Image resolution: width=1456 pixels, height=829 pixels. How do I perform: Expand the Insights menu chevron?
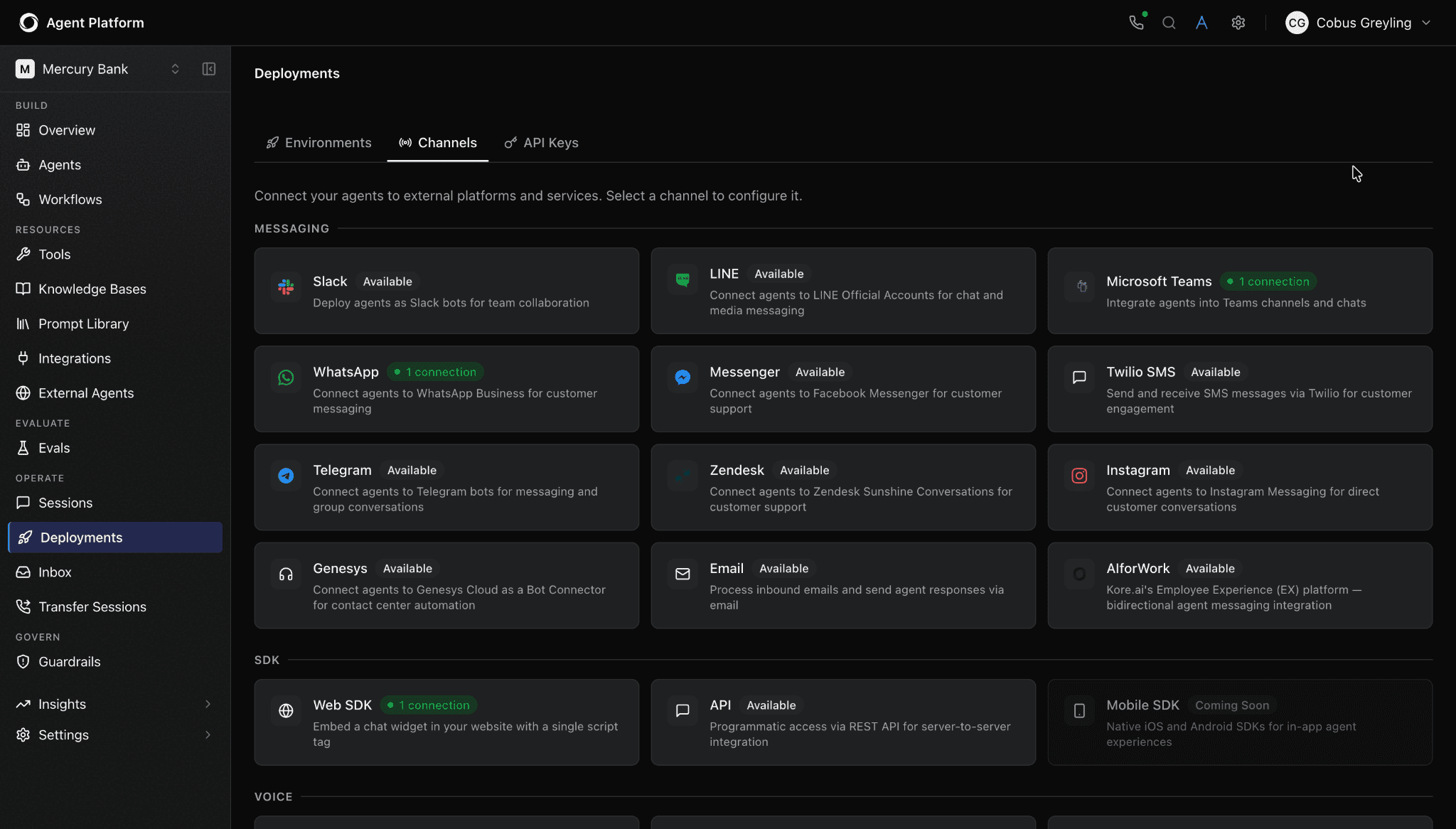click(x=208, y=704)
